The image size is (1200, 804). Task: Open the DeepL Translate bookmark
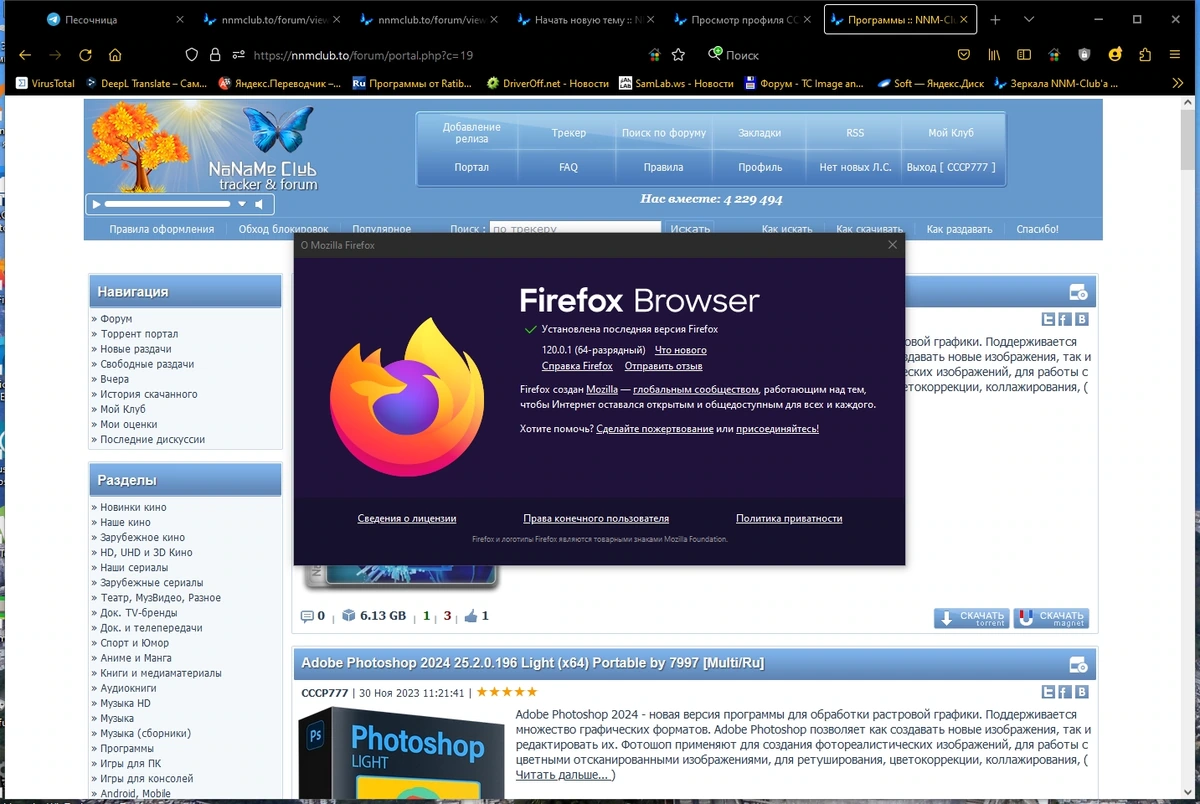(x=147, y=84)
